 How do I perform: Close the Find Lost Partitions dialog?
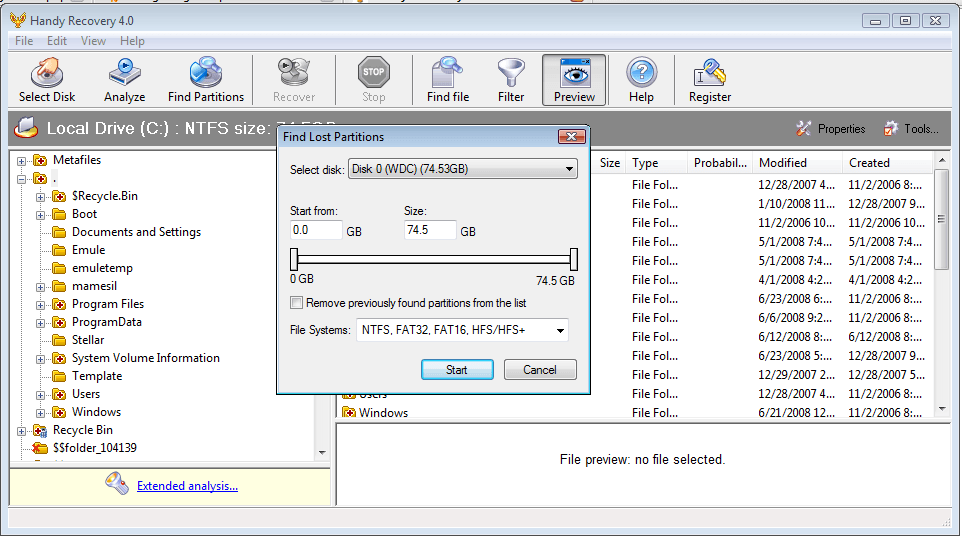571,136
